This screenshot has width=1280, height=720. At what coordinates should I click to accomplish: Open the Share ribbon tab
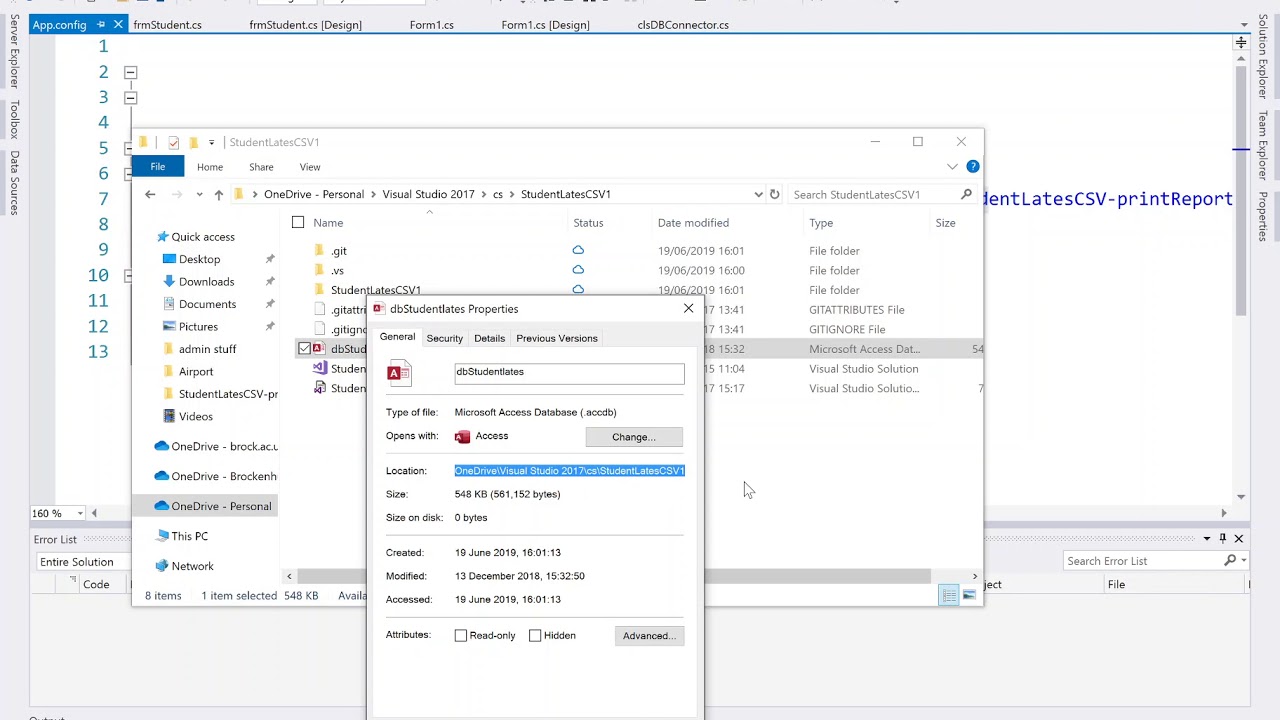point(261,167)
